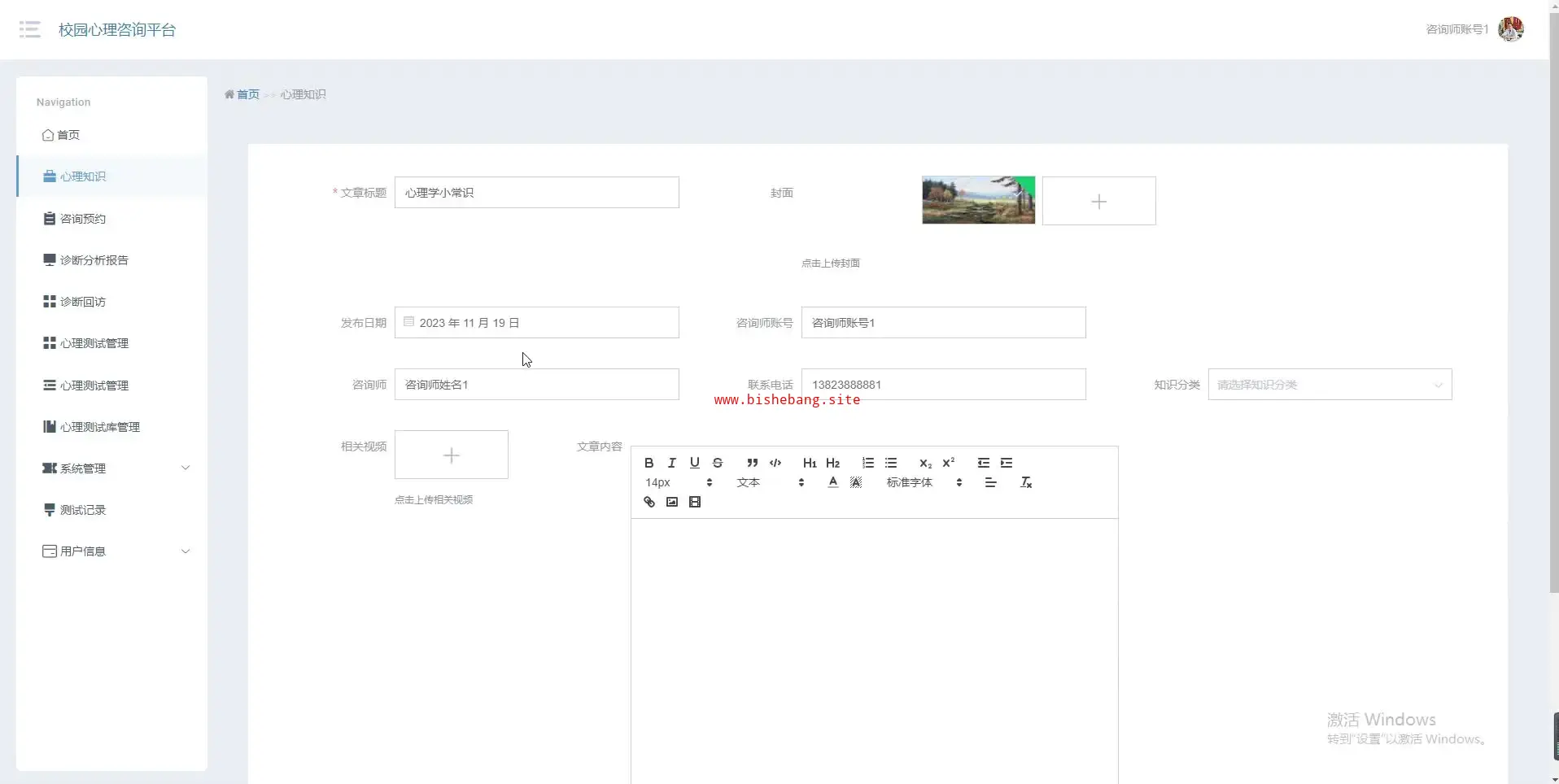The image size is (1559, 784).
Task: Clear text formatting in the editor
Action: pyautogui.click(x=1026, y=483)
